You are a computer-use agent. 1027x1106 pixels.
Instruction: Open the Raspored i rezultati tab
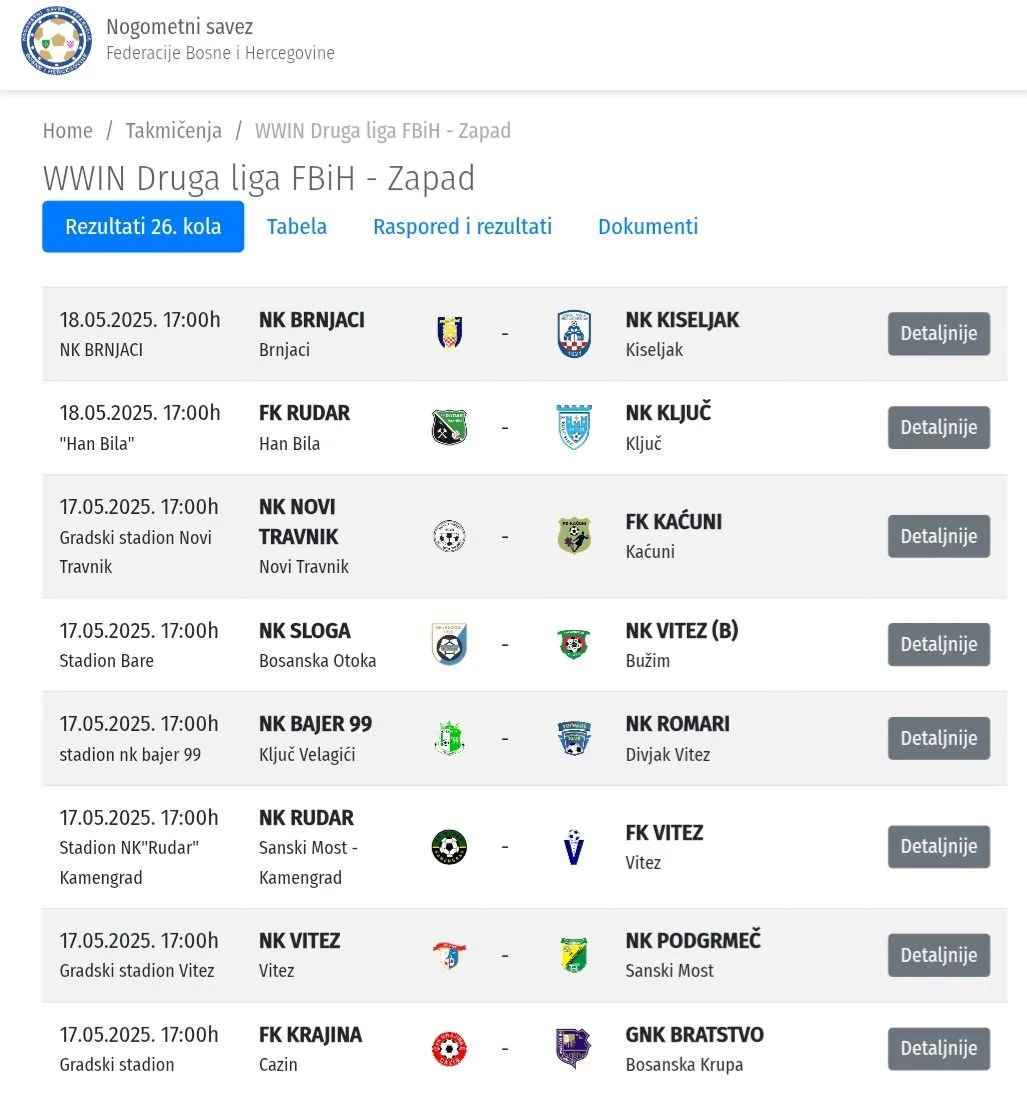pos(462,226)
